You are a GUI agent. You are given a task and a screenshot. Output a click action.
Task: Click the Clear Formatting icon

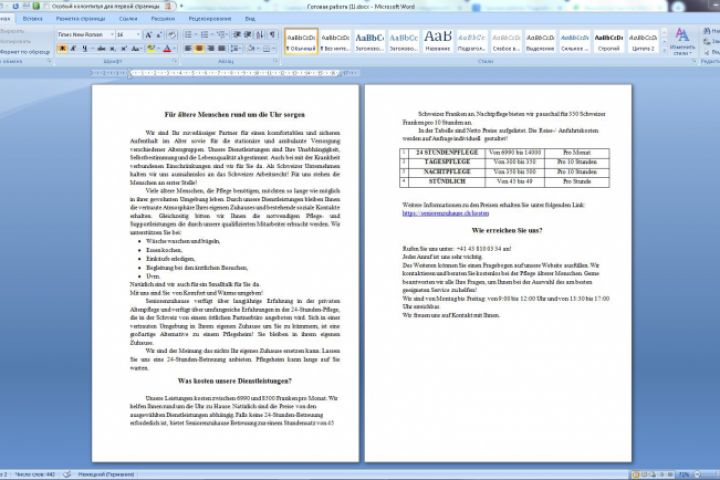[x=172, y=35]
